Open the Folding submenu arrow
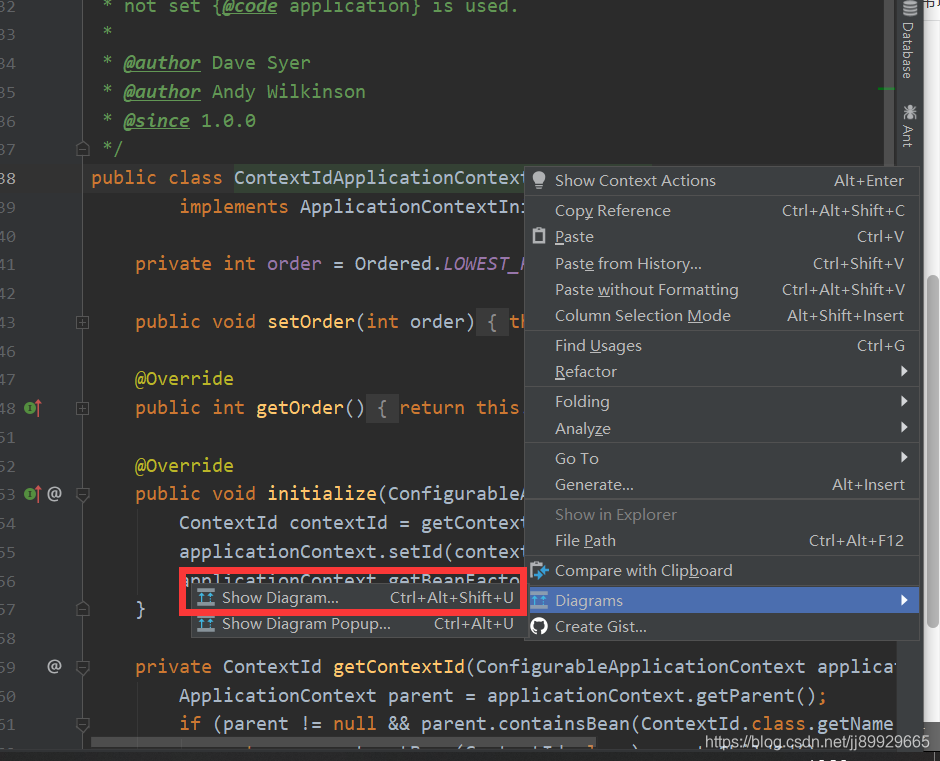The width and height of the screenshot is (940, 761). (904, 401)
